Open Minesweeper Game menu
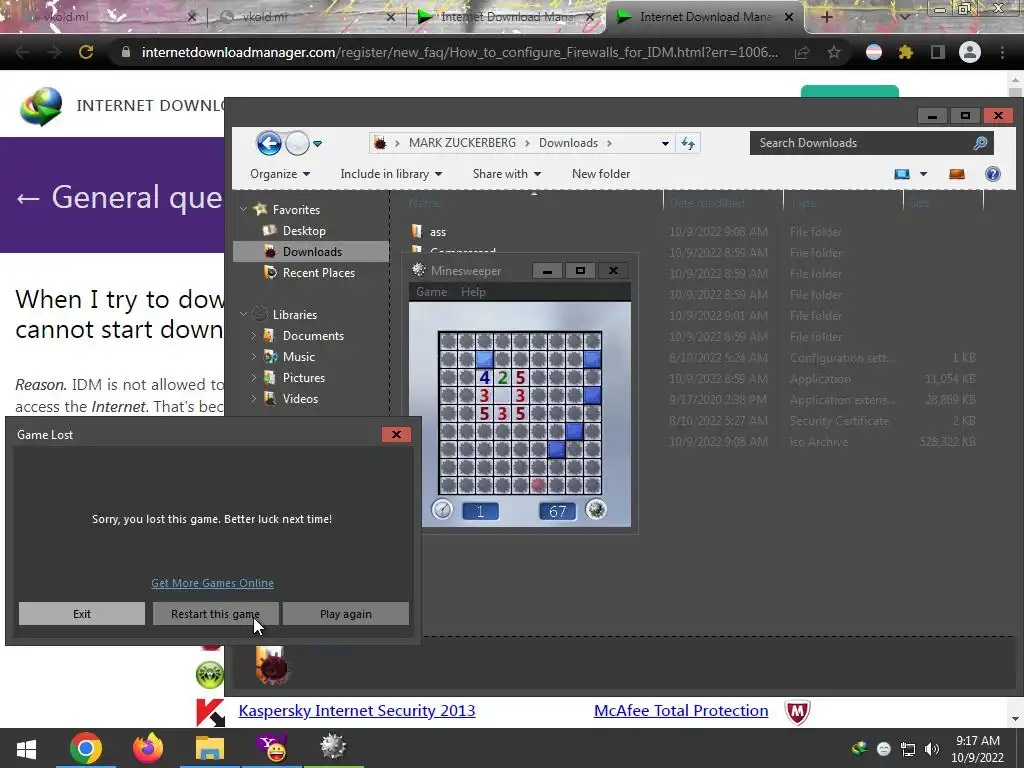The image size is (1024, 768). click(431, 292)
